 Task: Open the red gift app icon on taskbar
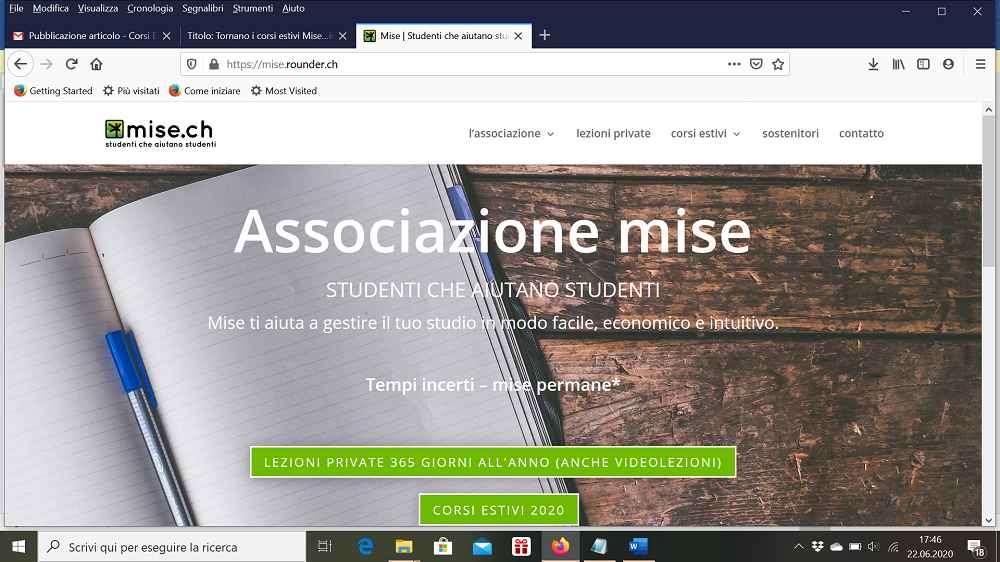[521, 547]
